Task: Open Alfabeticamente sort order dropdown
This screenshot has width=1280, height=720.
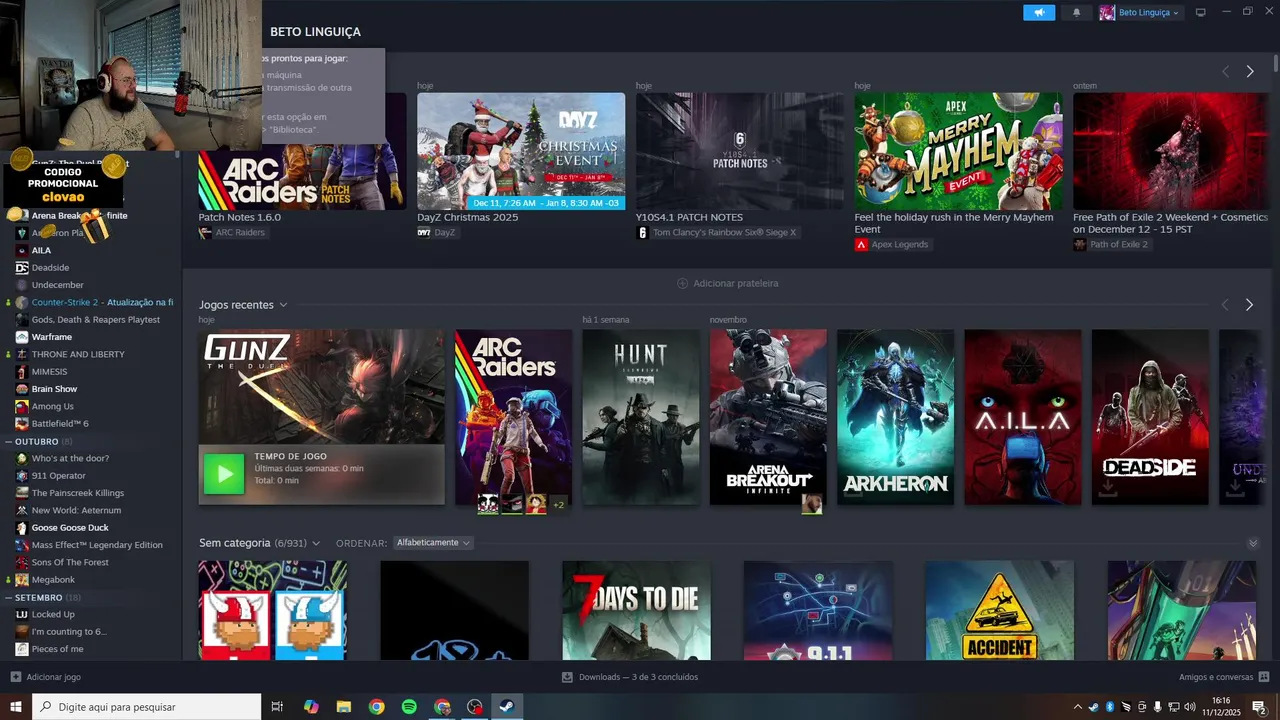Action: [x=433, y=543]
